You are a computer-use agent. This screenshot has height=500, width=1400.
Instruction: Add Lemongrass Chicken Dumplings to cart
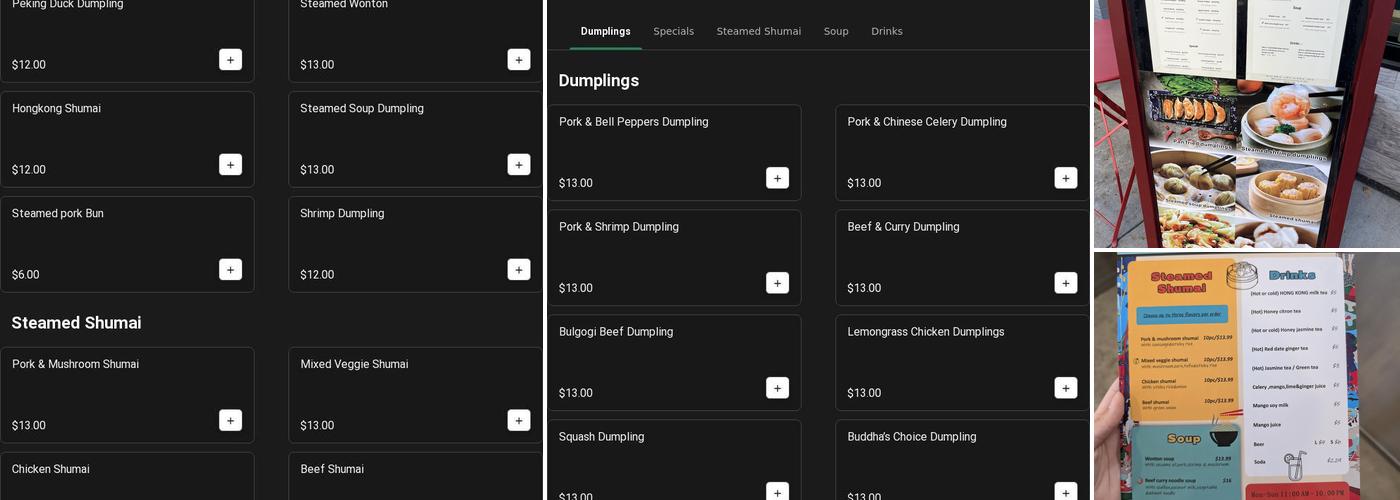coord(1065,388)
